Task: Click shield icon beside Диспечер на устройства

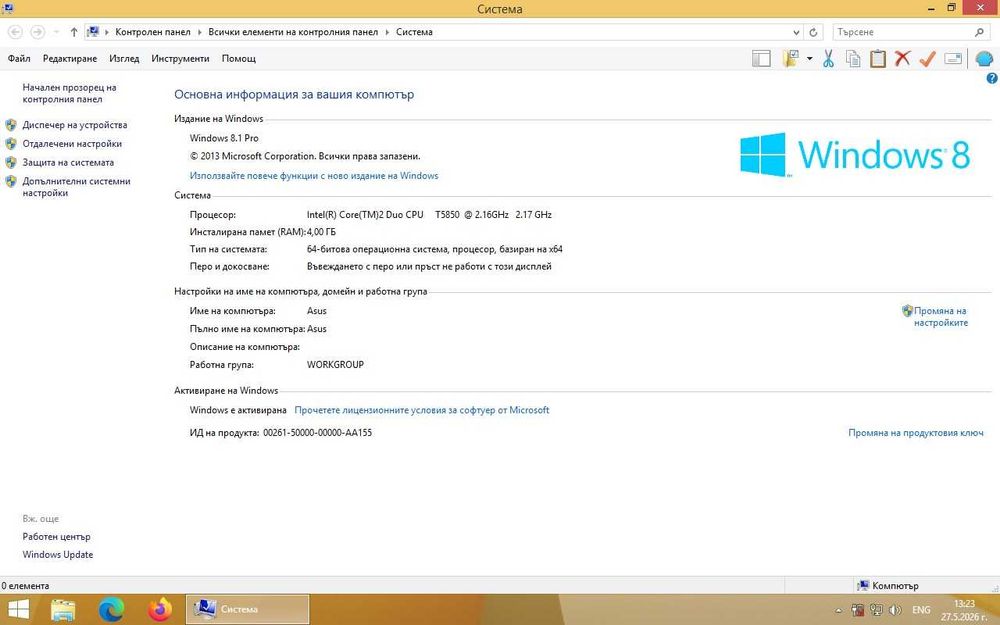Action: [11, 125]
